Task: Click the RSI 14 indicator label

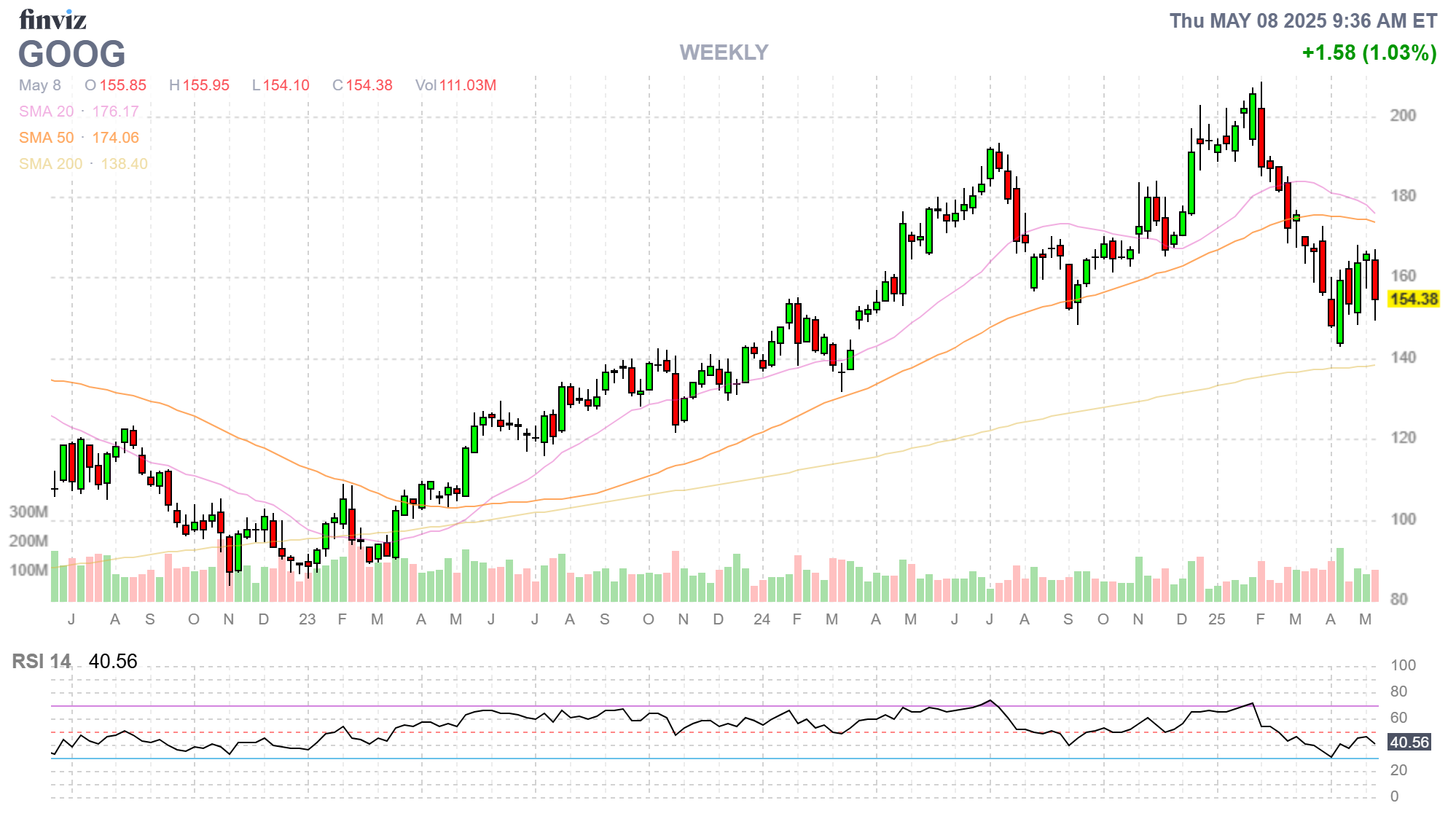Action: (42, 662)
